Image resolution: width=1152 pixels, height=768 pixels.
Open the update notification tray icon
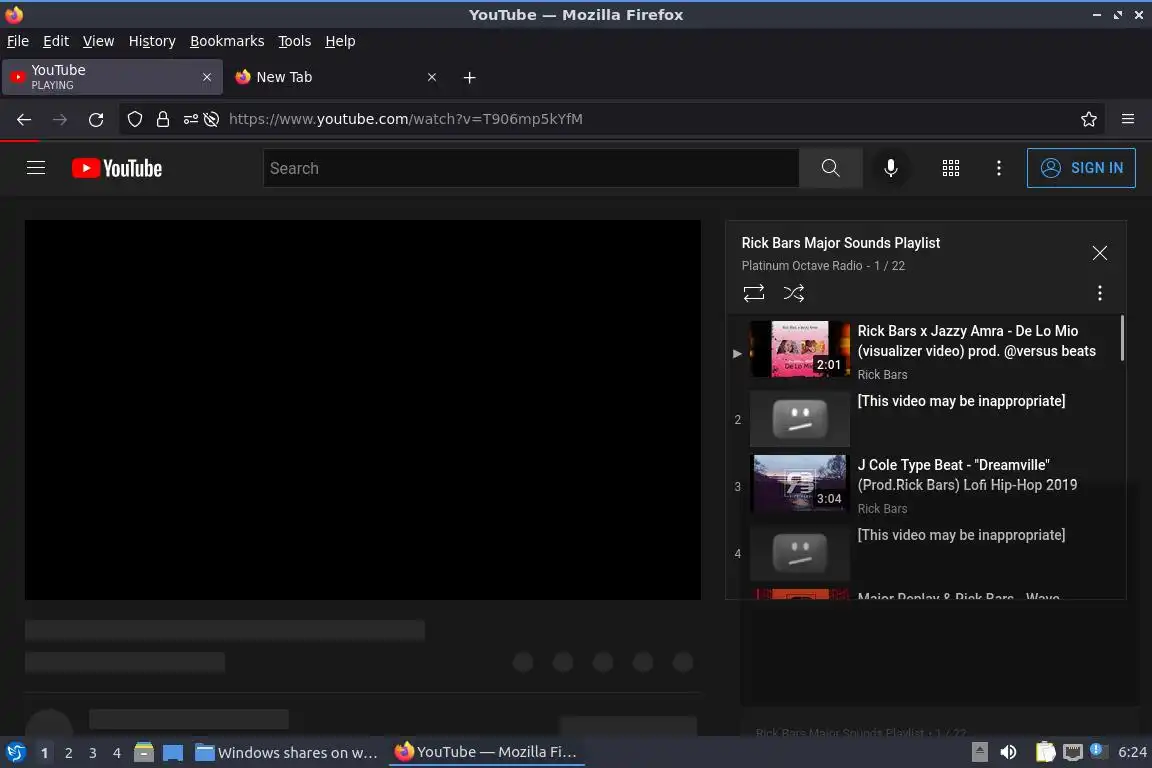(1096, 750)
